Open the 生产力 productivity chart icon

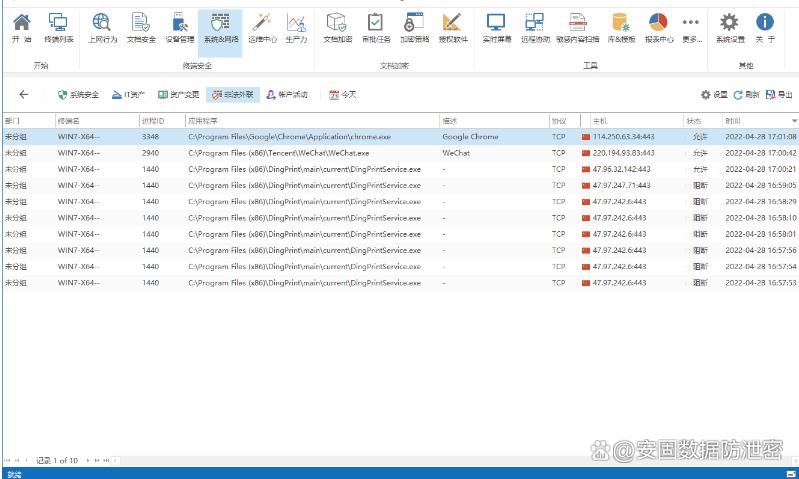pos(296,27)
